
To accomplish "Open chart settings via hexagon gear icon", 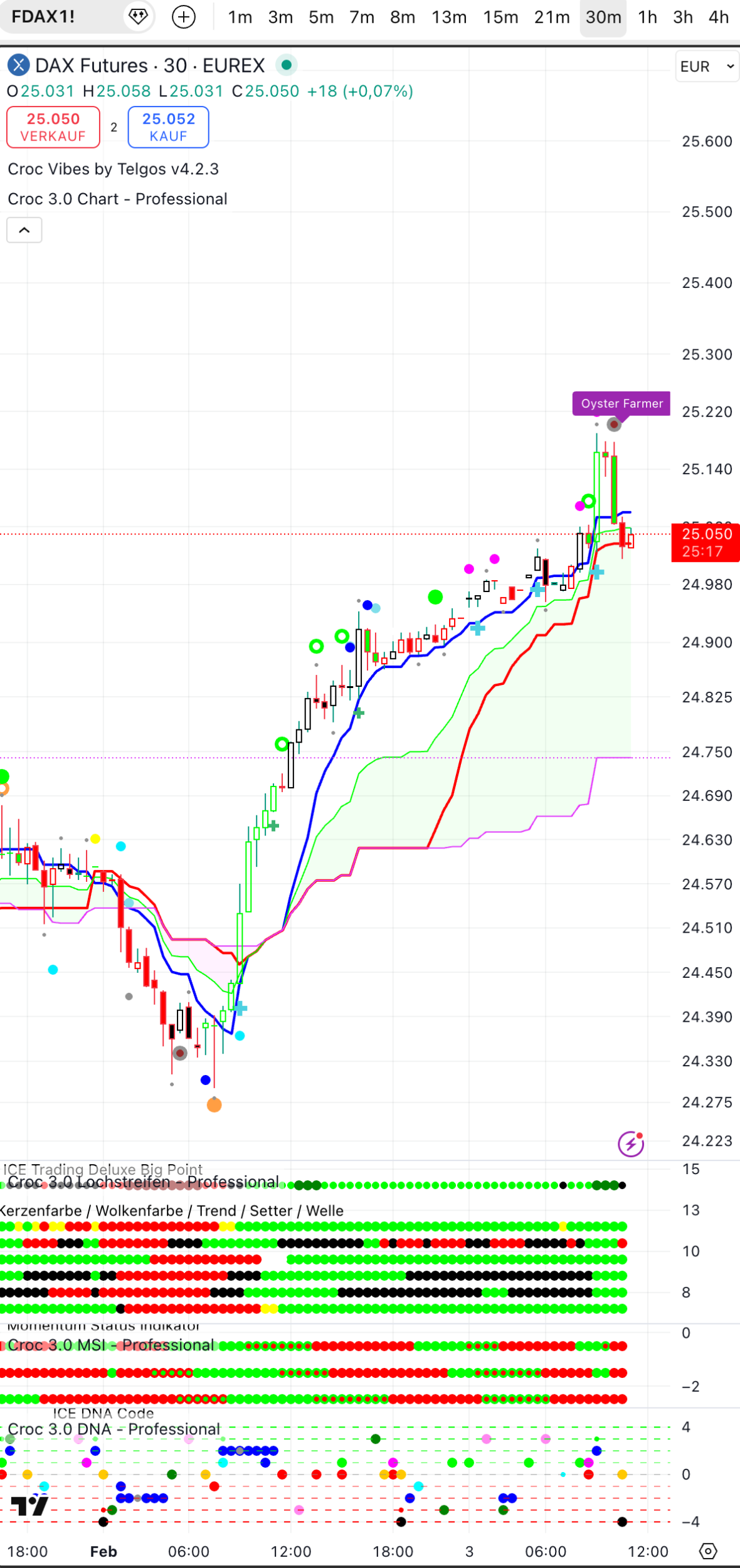I will [708, 1551].
